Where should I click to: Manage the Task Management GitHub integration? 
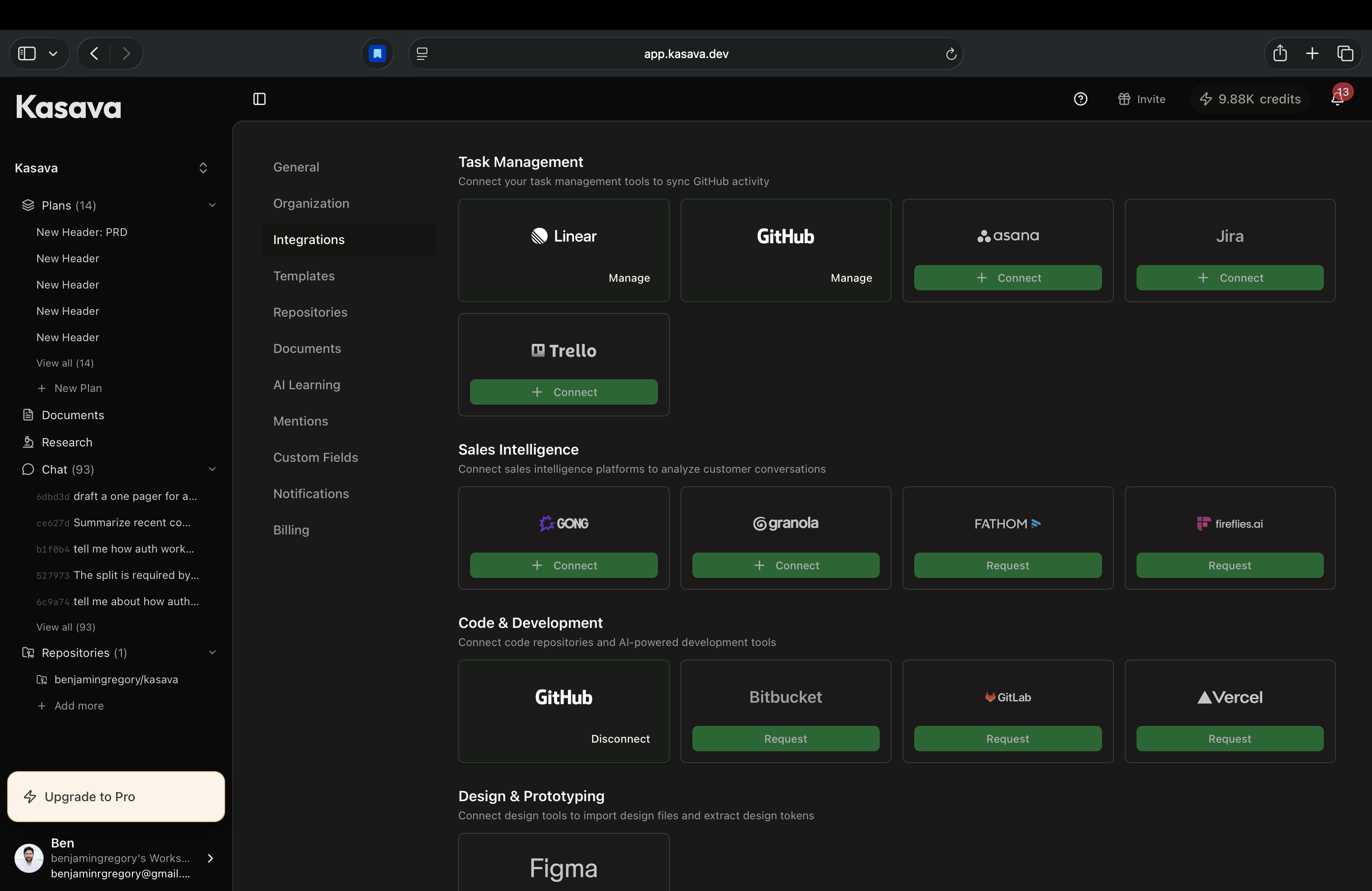coord(851,278)
